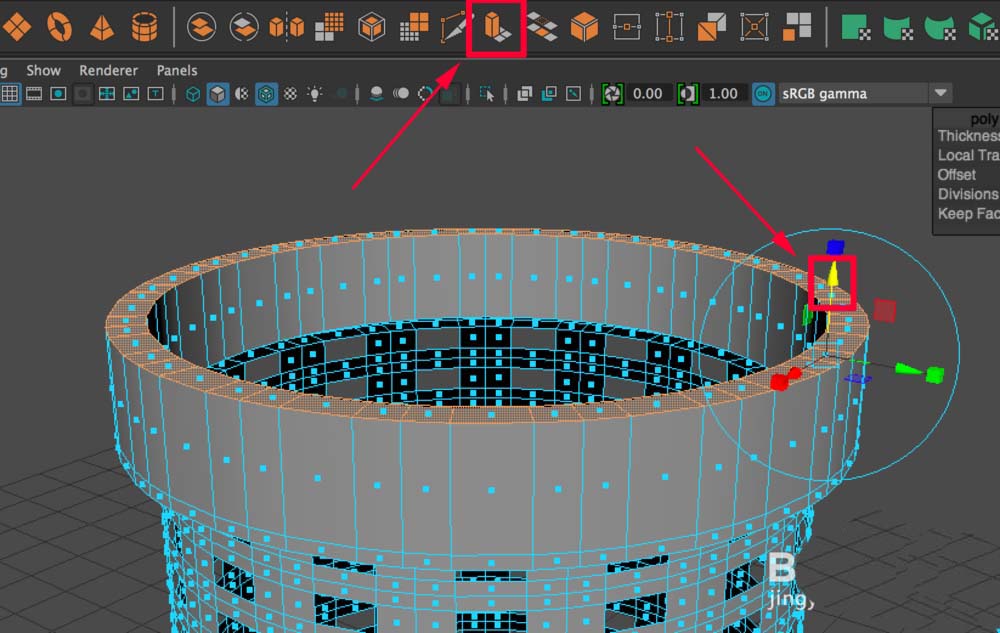The width and height of the screenshot is (1000, 633).
Task: Open the Show panel menu
Action: point(43,70)
